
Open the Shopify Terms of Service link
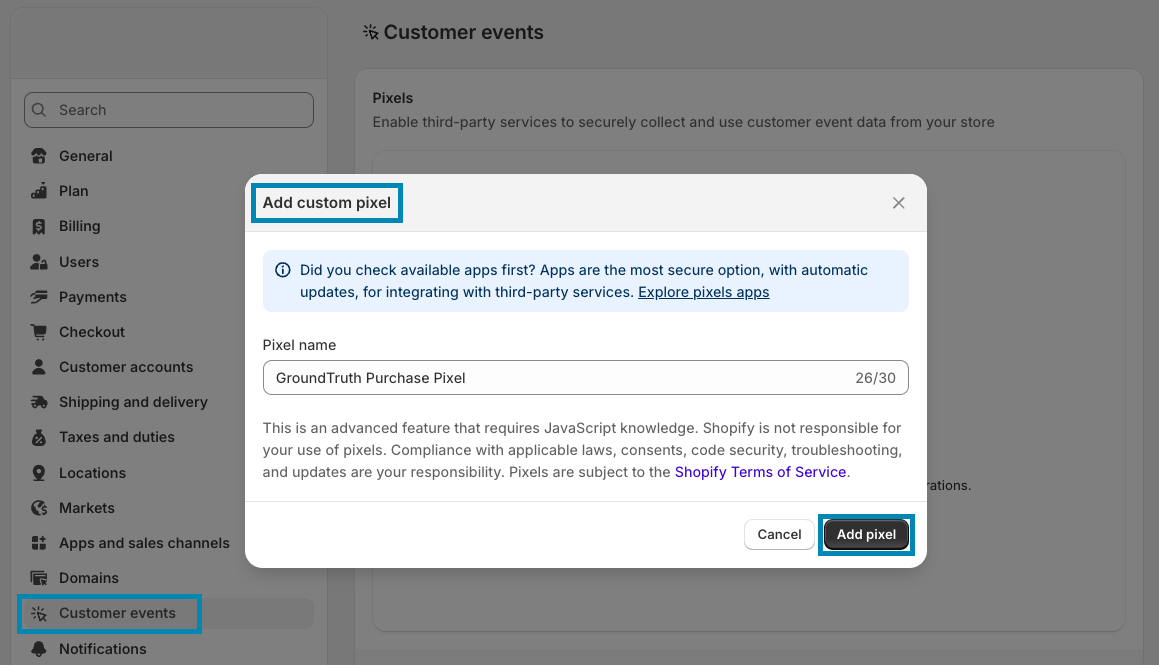click(760, 472)
